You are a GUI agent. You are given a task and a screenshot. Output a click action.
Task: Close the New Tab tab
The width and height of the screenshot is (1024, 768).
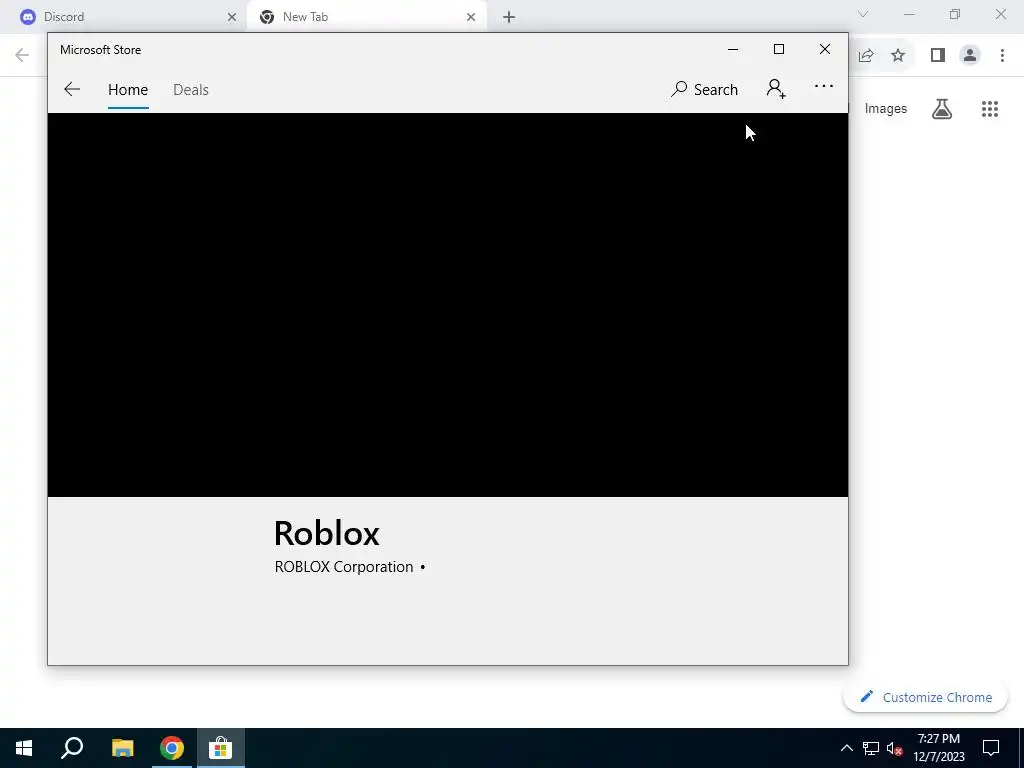pos(471,17)
